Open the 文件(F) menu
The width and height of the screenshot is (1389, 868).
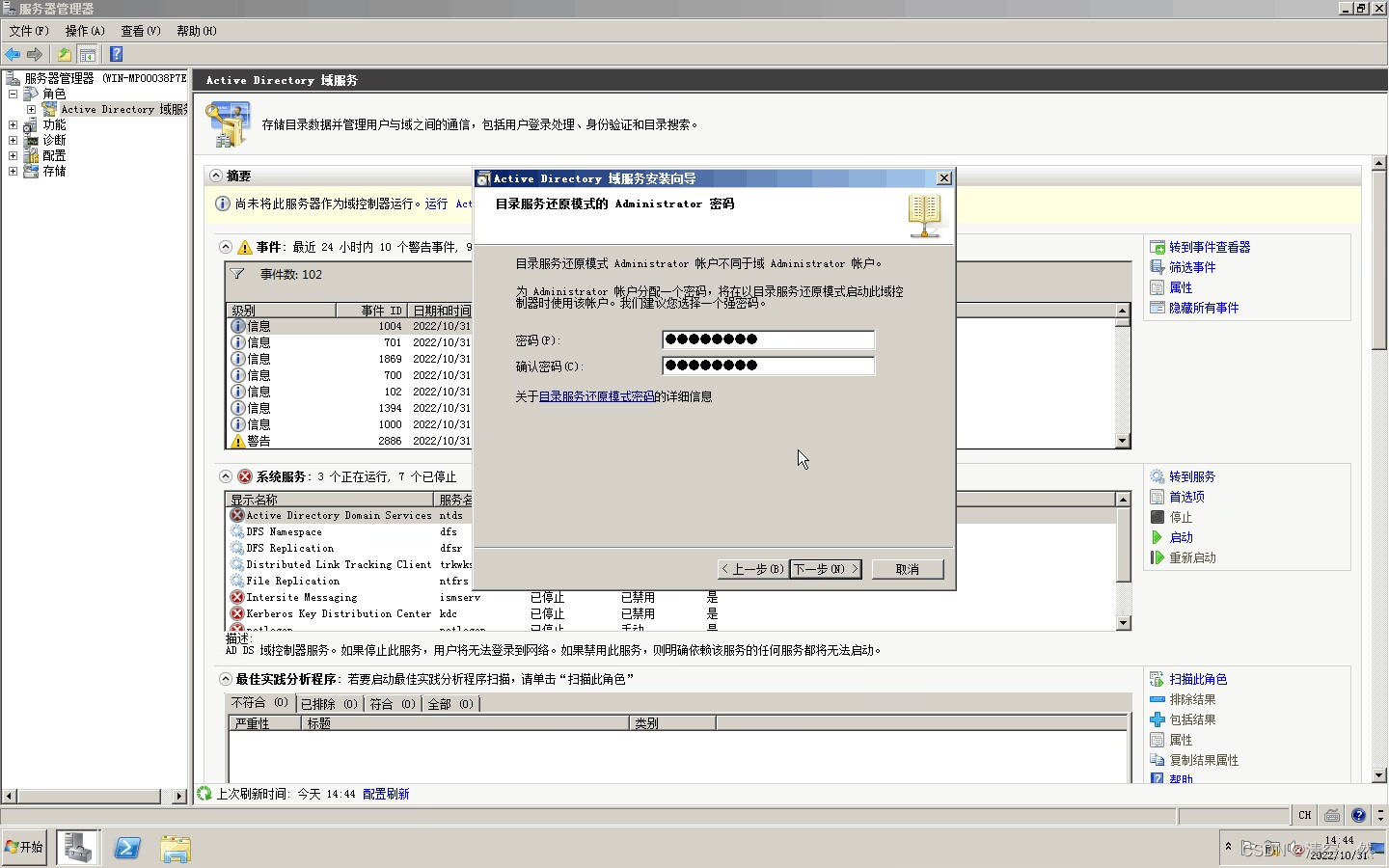(x=29, y=31)
